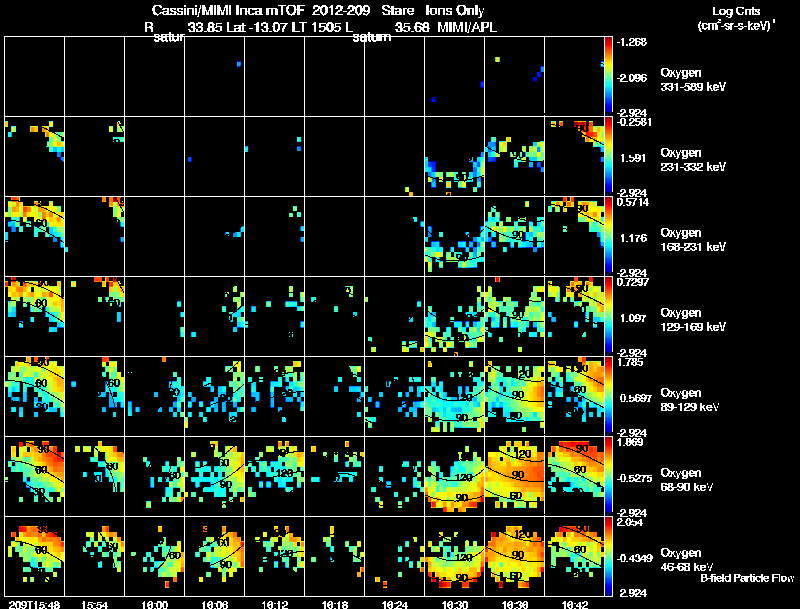800x609 pixels.
Task: Select the 'Oxygen 168-231 keV' row label
Action: (x=693, y=240)
